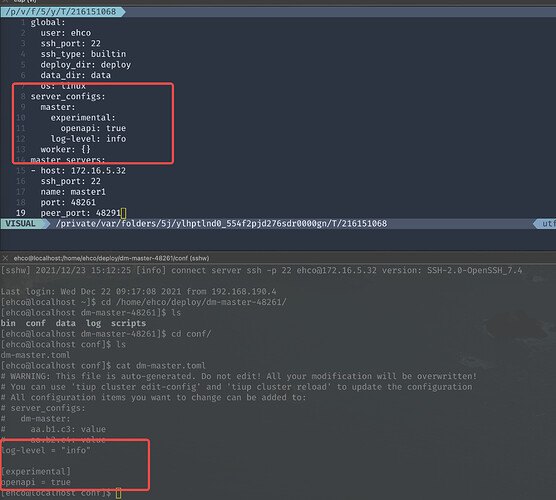Click 'ssh_port: 22' on line 3
The image size is (556, 500).
click(71, 44)
